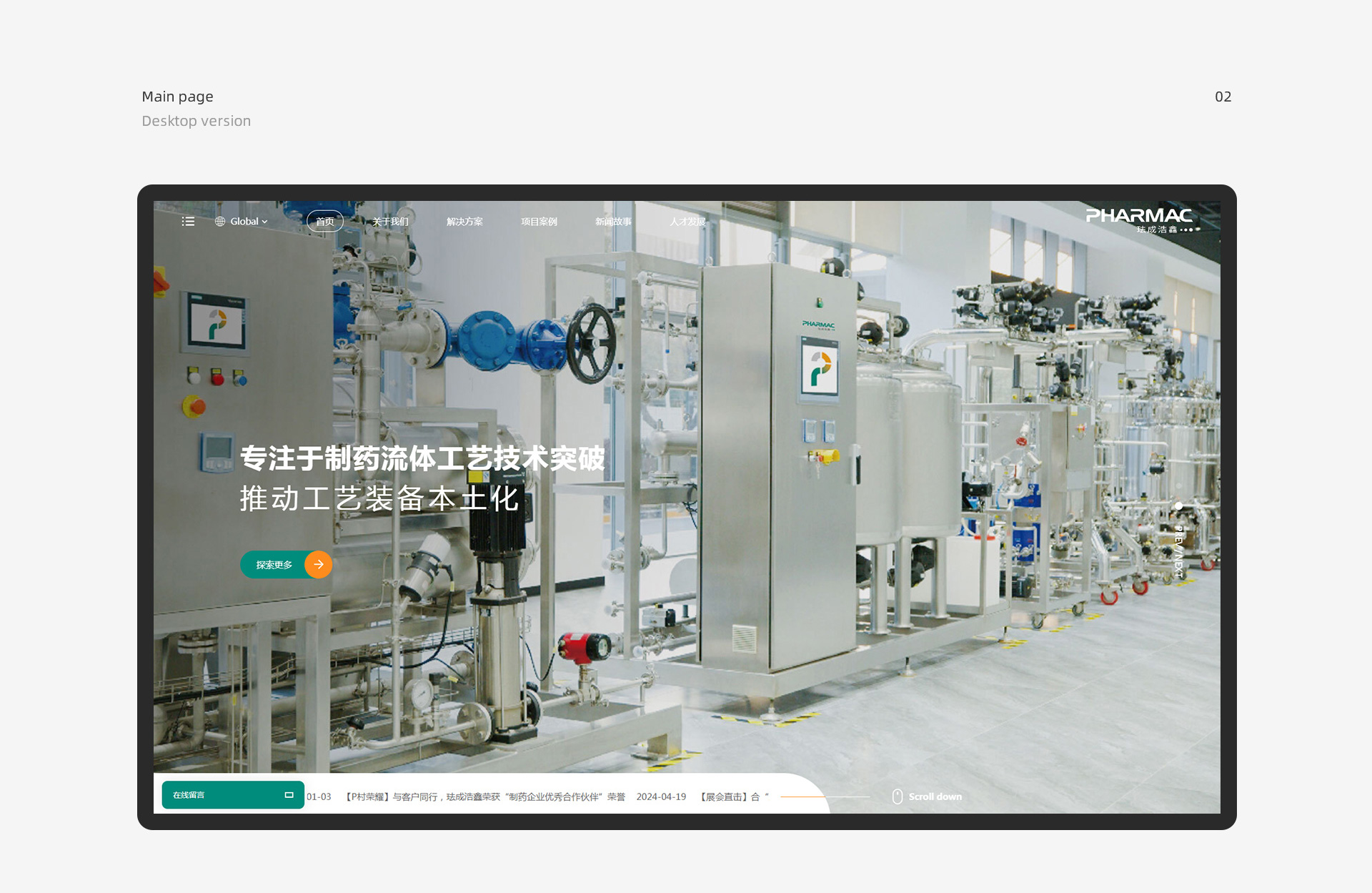Open the 关于我们 menu item
The height and width of the screenshot is (893, 1372).
[390, 222]
